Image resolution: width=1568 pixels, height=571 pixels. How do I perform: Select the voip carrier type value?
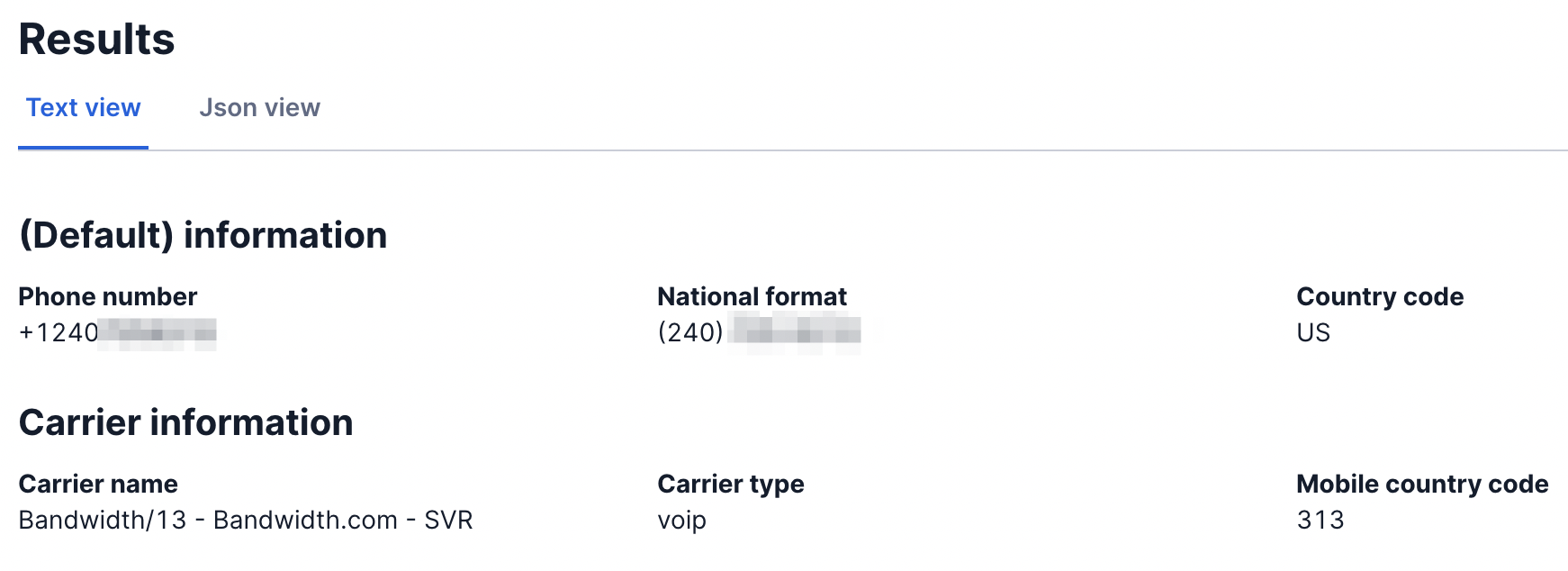(x=681, y=521)
